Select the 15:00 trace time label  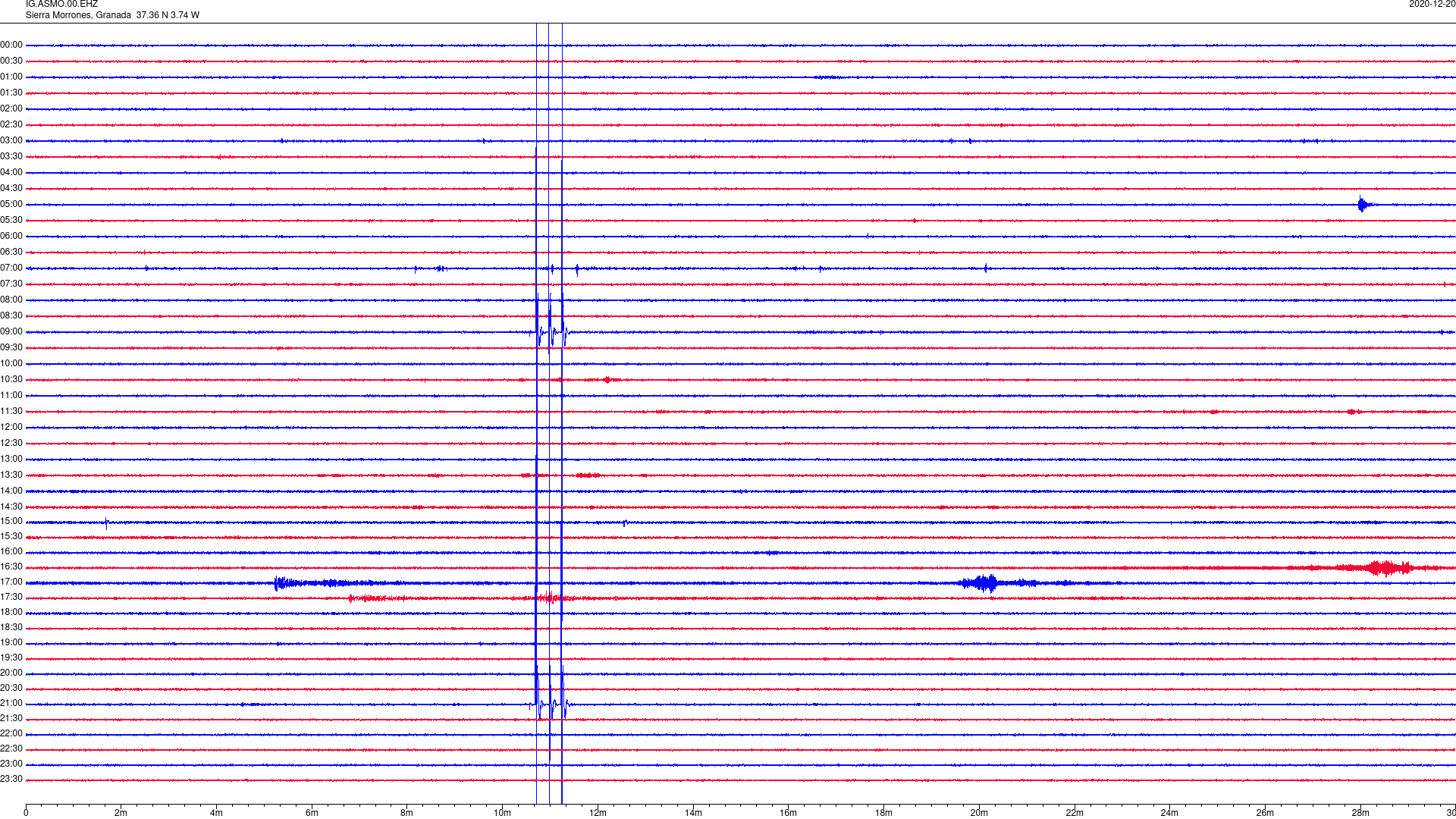11,522
